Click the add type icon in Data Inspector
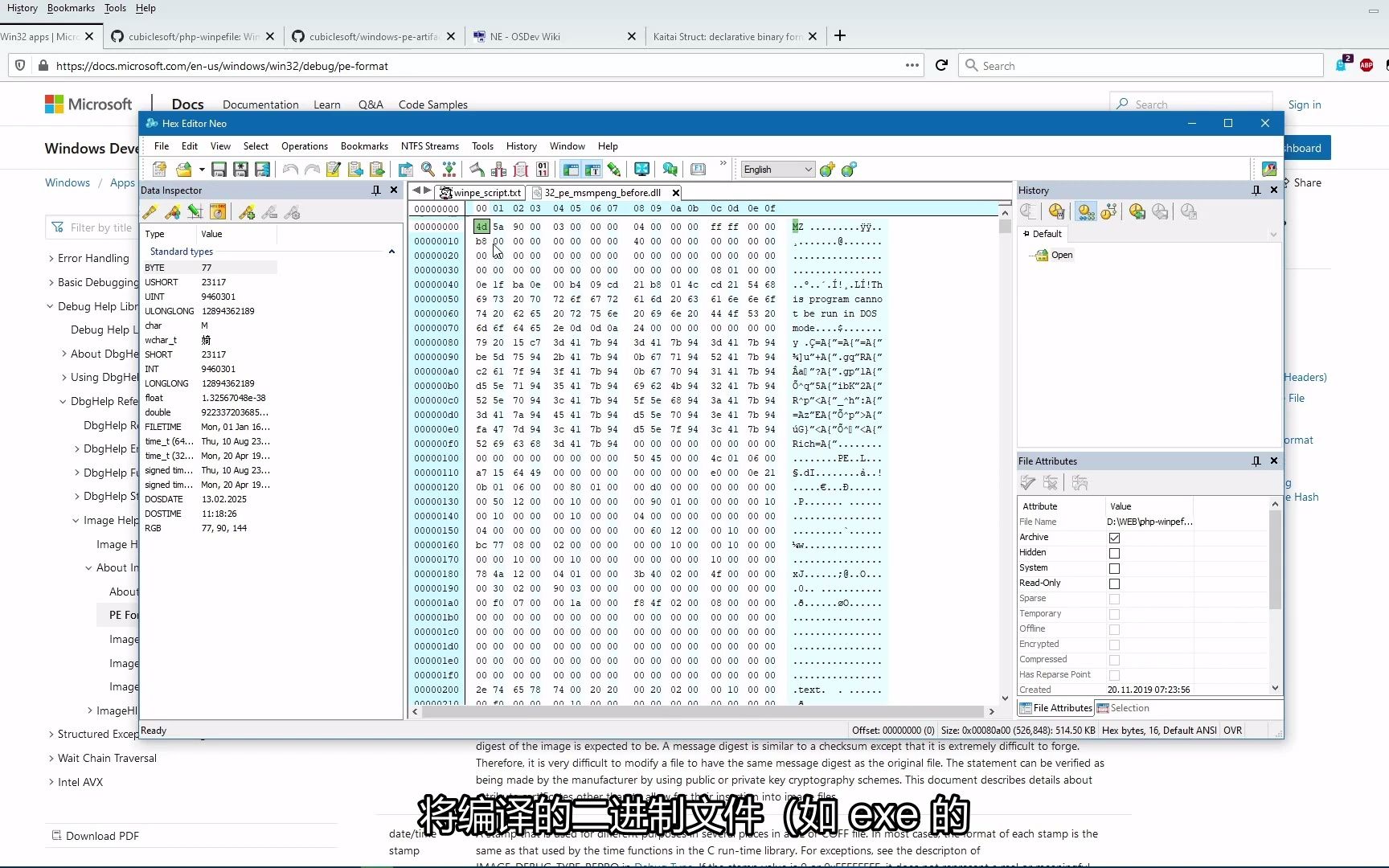This screenshot has height=868, width=1389. (x=247, y=212)
